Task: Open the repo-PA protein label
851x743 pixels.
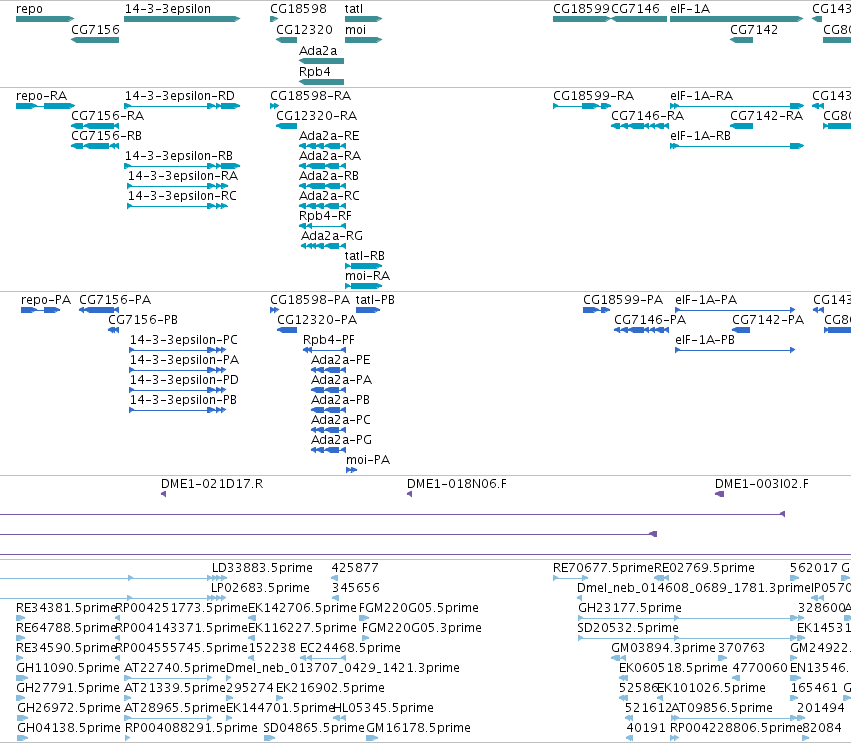Action: coord(46,300)
